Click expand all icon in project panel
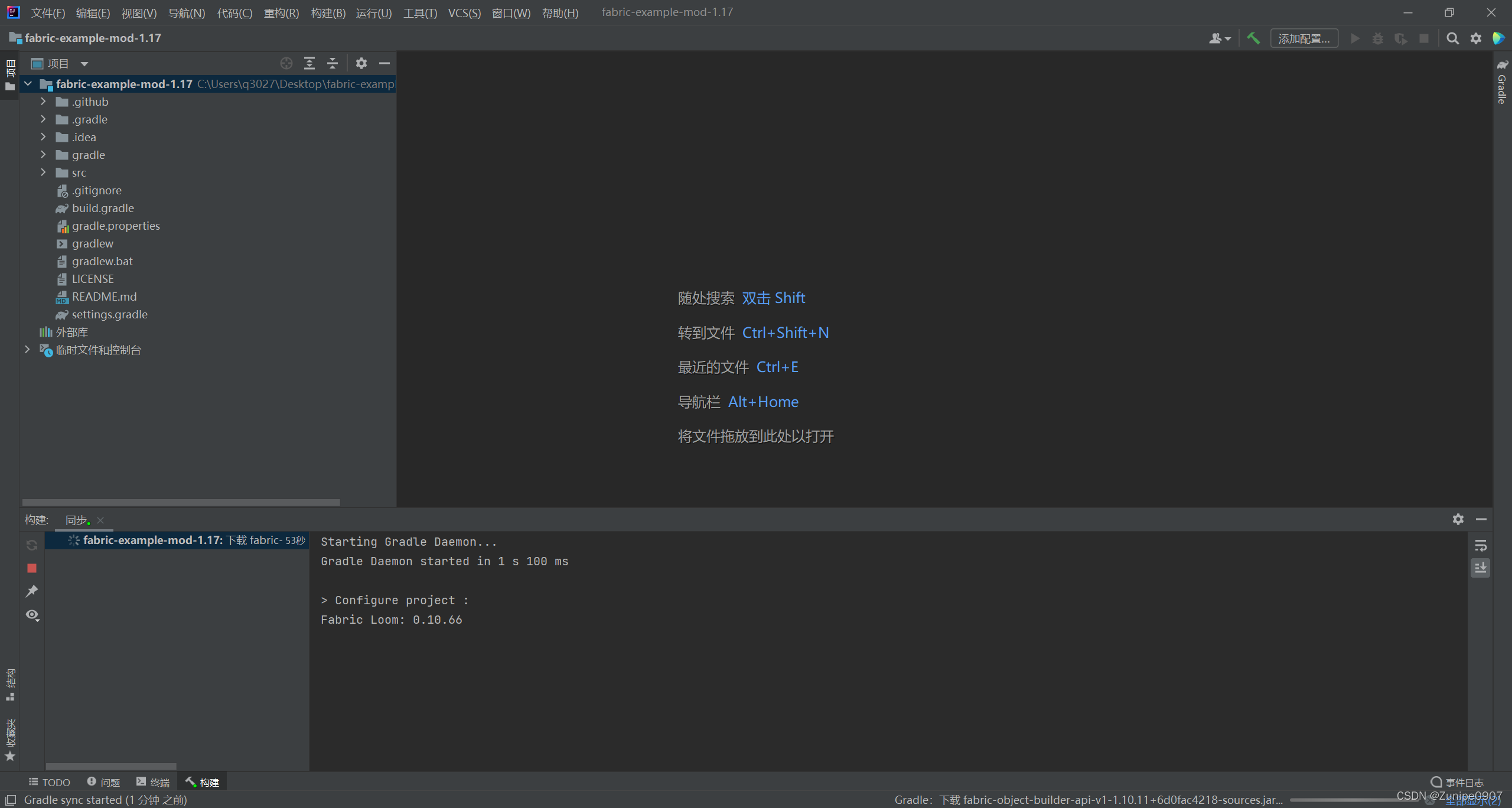The height and width of the screenshot is (808, 1512). click(x=309, y=63)
